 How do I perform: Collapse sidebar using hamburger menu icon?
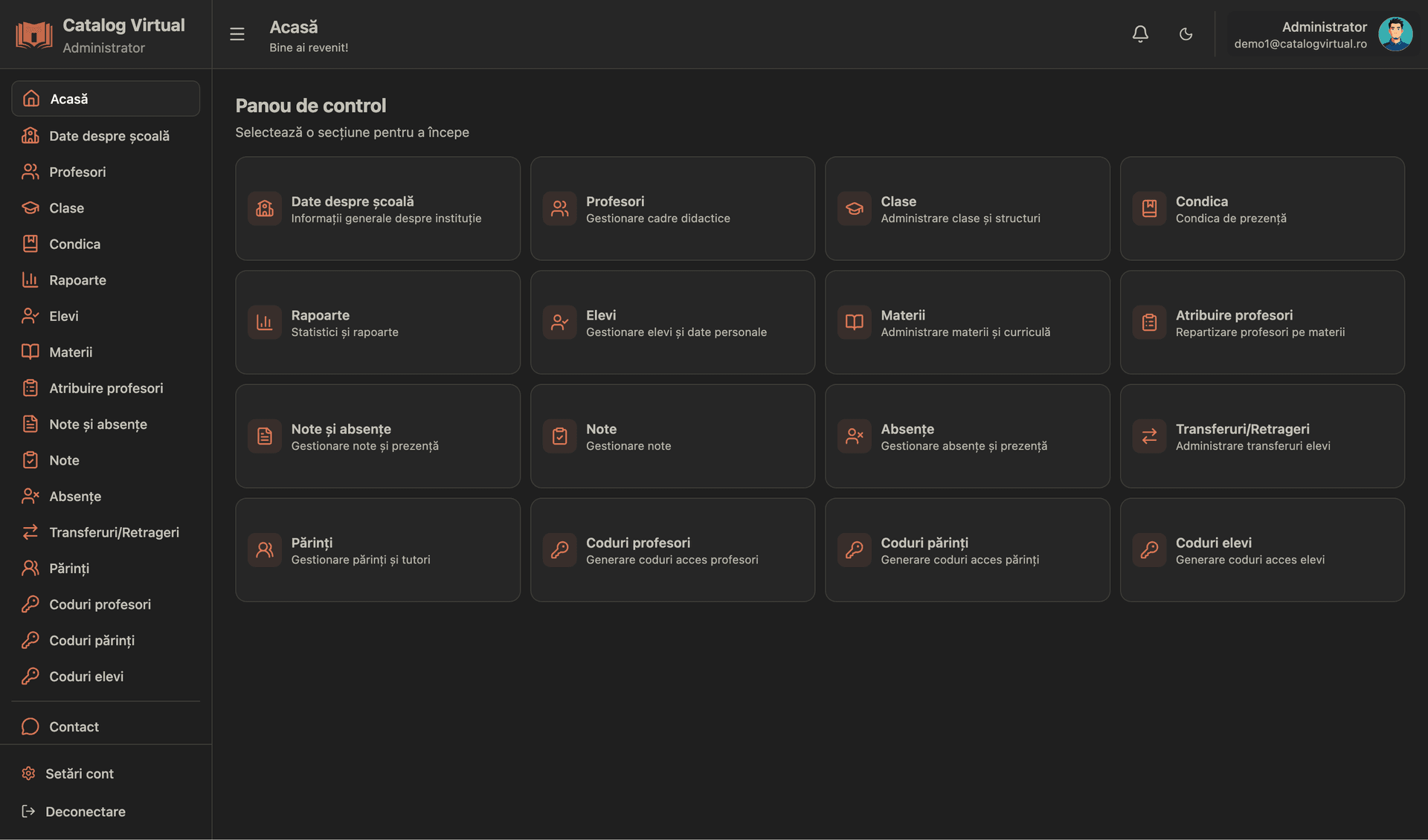coord(237,34)
